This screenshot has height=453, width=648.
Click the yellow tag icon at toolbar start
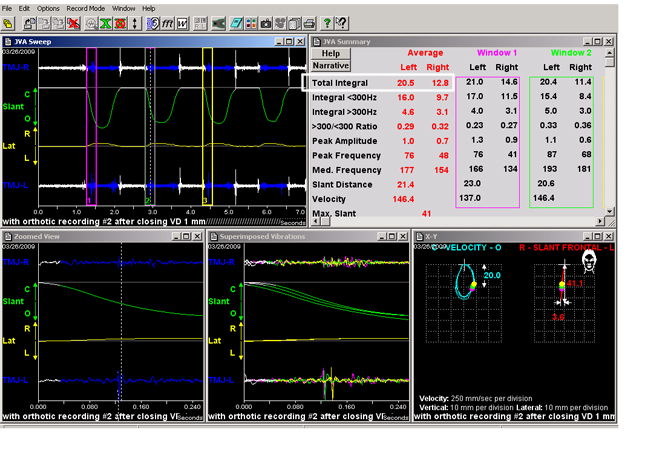(8, 22)
